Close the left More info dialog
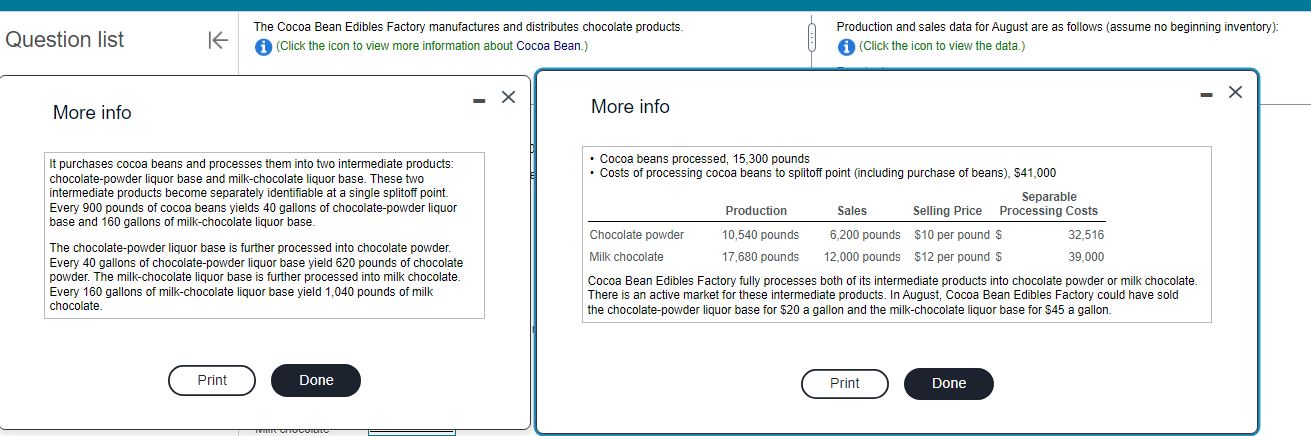This screenshot has width=1311, height=436. (x=507, y=97)
